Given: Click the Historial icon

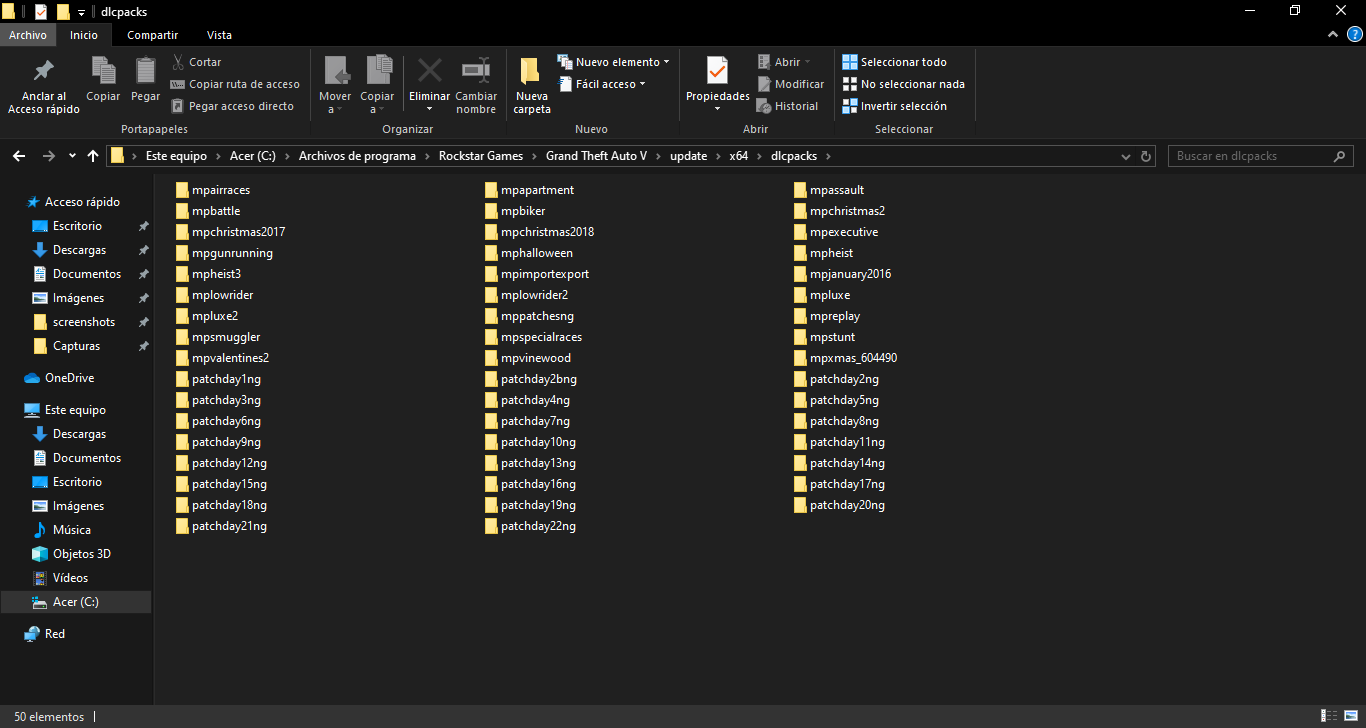Looking at the screenshot, I should pyautogui.click(x=765, y=106).
